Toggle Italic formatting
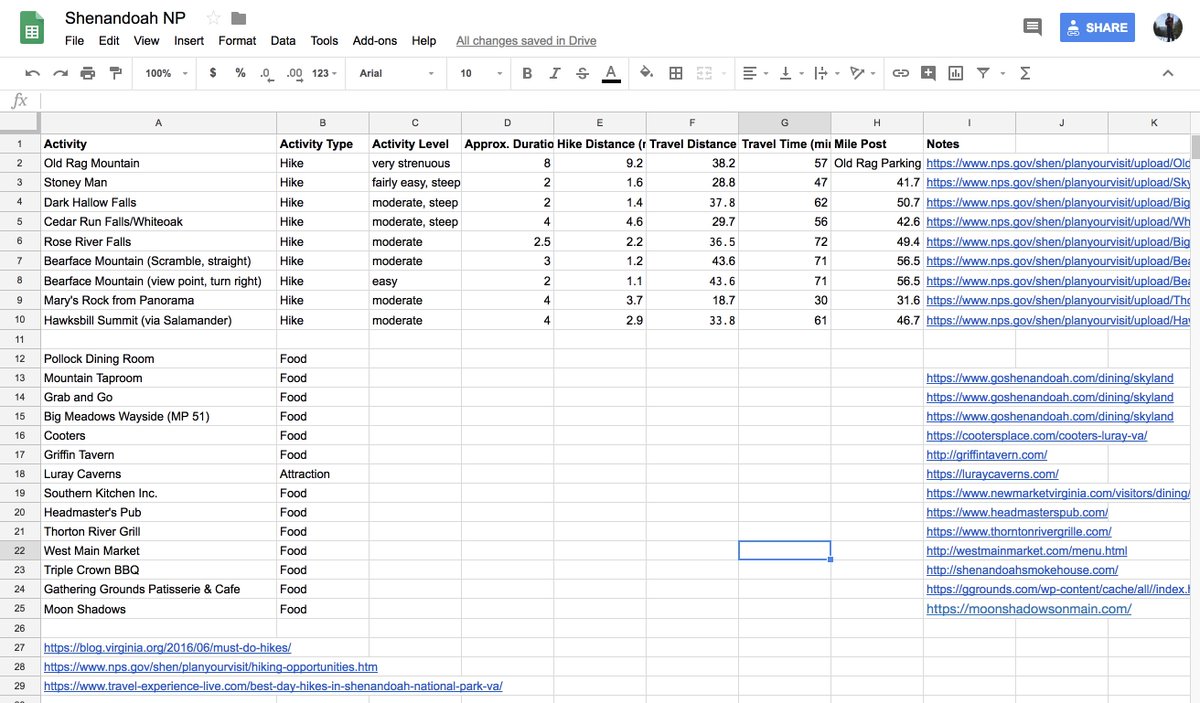1200x703 pixels. [555, 73]
